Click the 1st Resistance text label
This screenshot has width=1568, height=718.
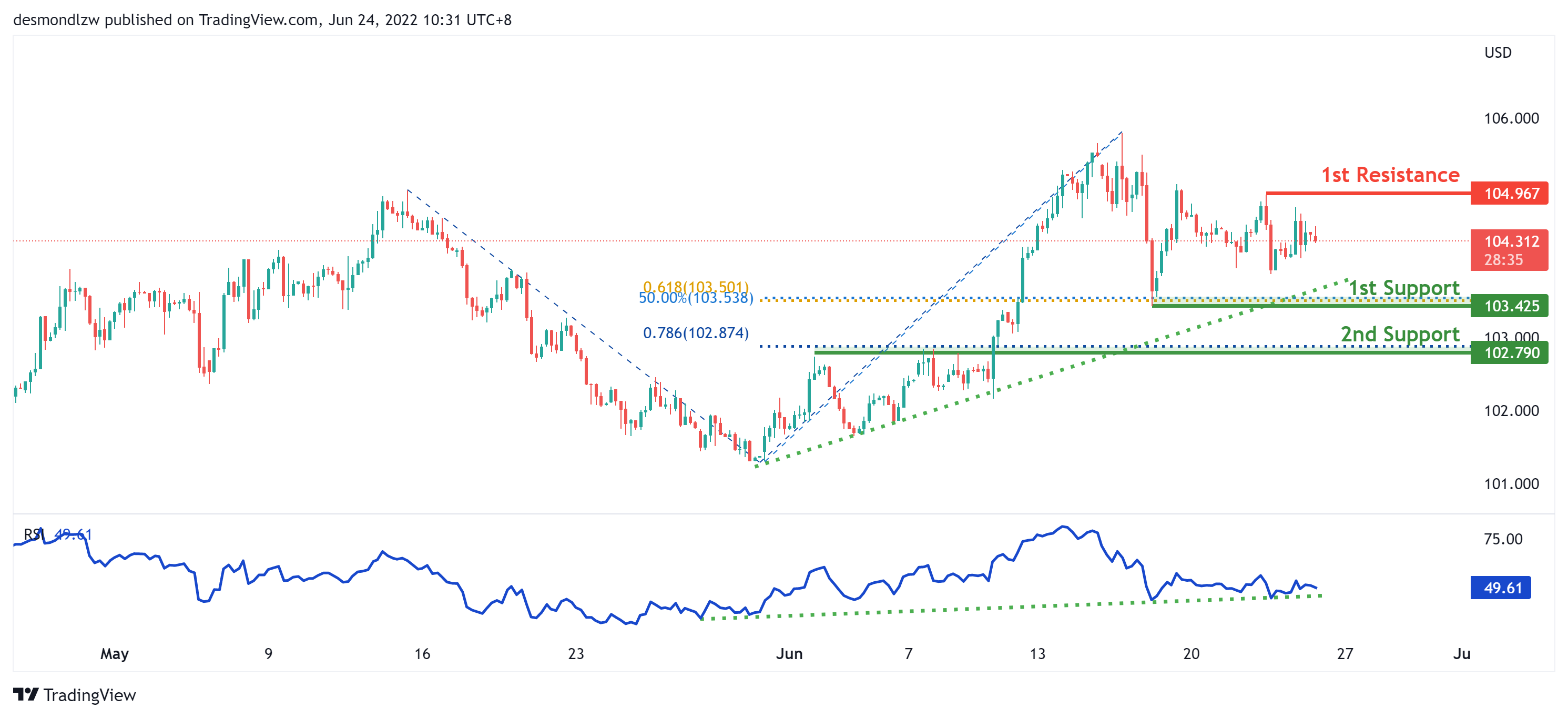(1390, 175)
